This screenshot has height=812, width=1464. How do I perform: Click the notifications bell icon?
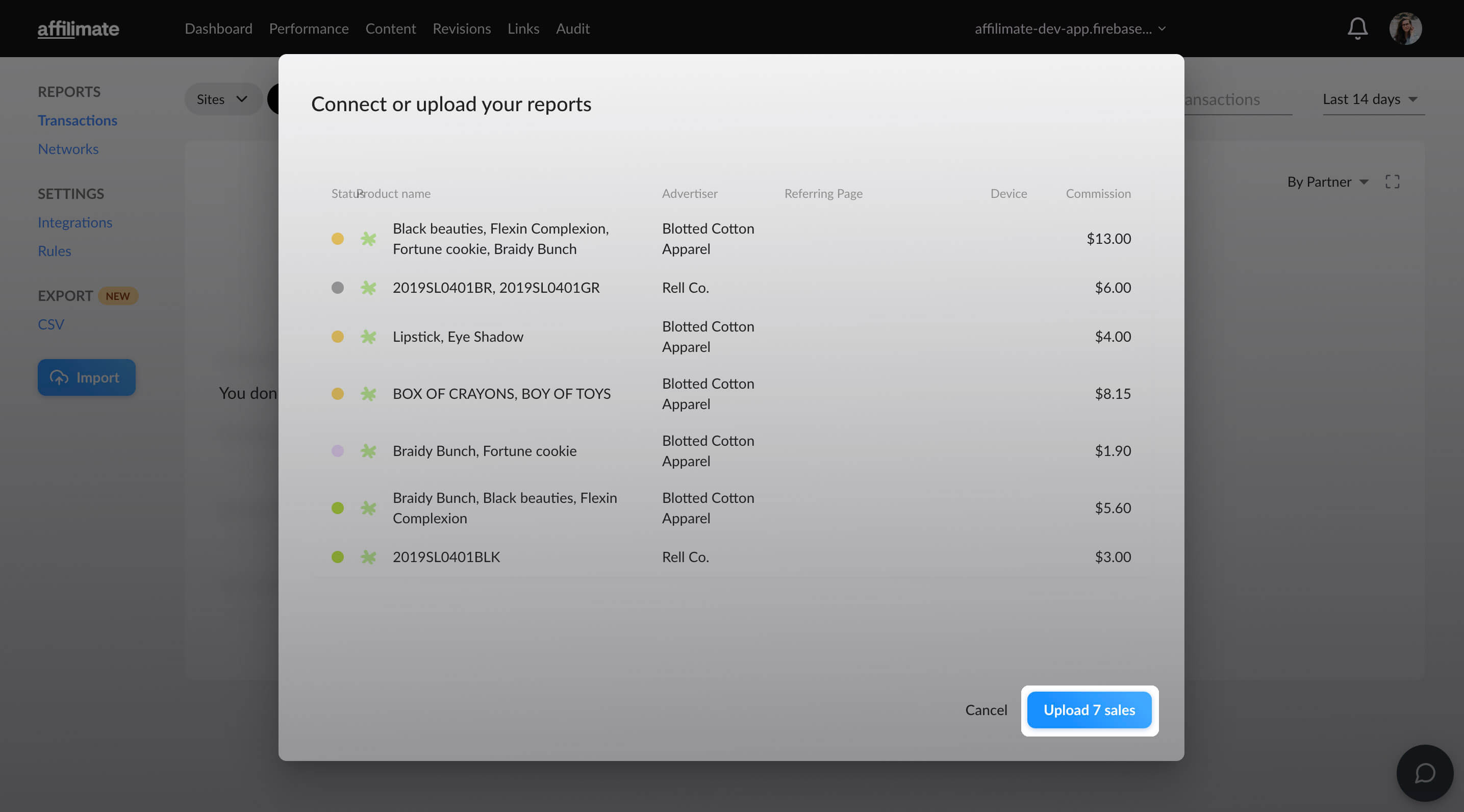(1357, 28)
